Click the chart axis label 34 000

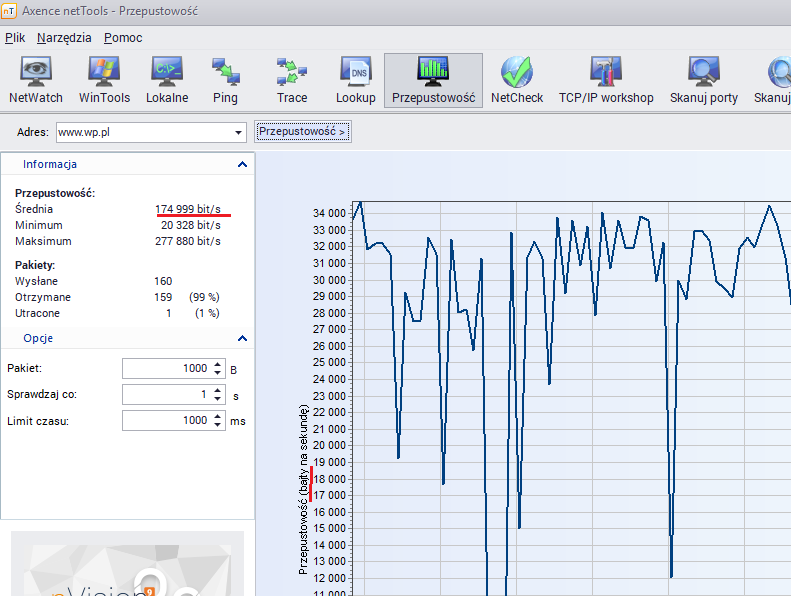click(x=329, y=213)
